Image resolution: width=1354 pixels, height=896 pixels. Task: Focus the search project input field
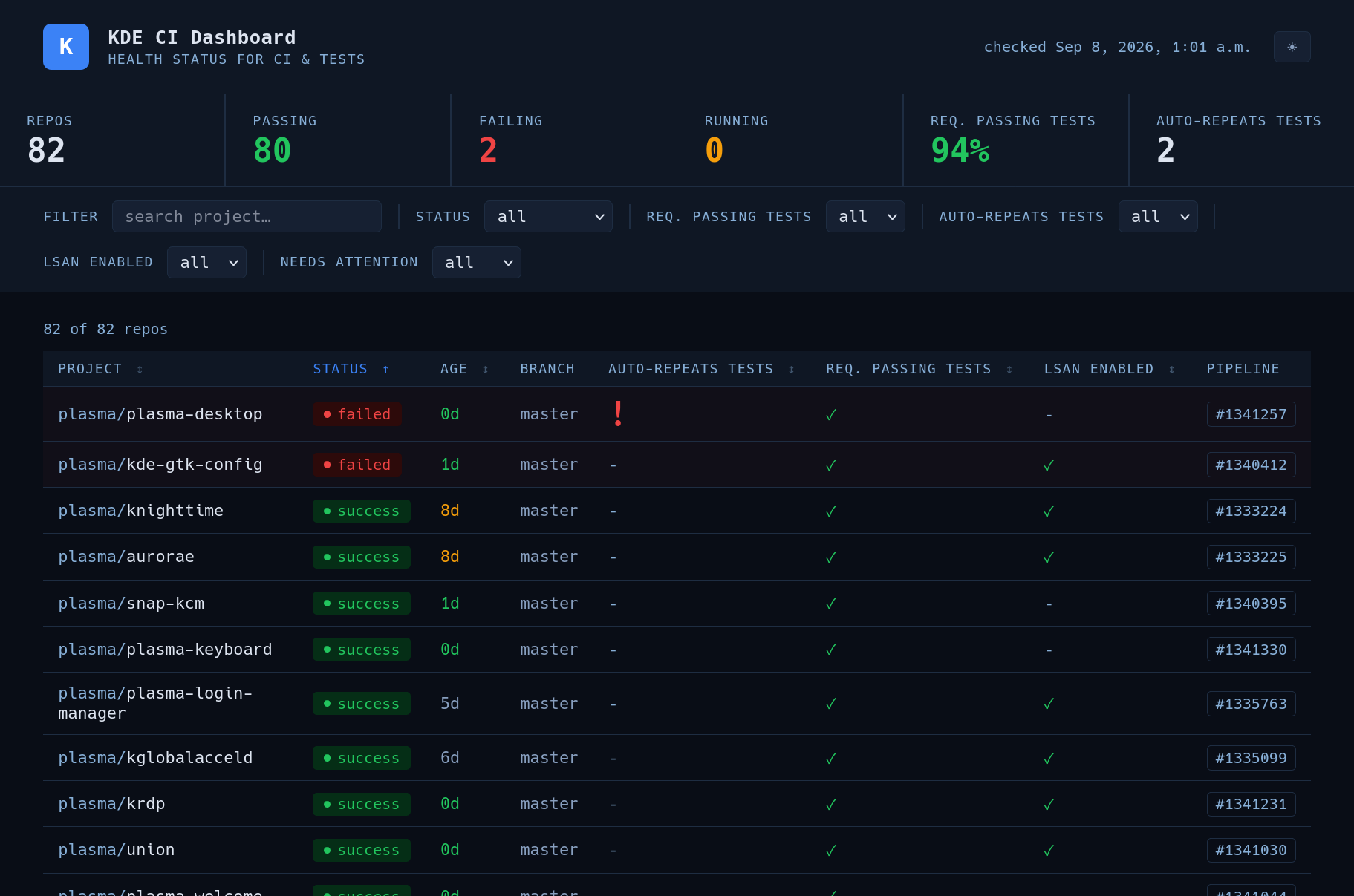247,217
